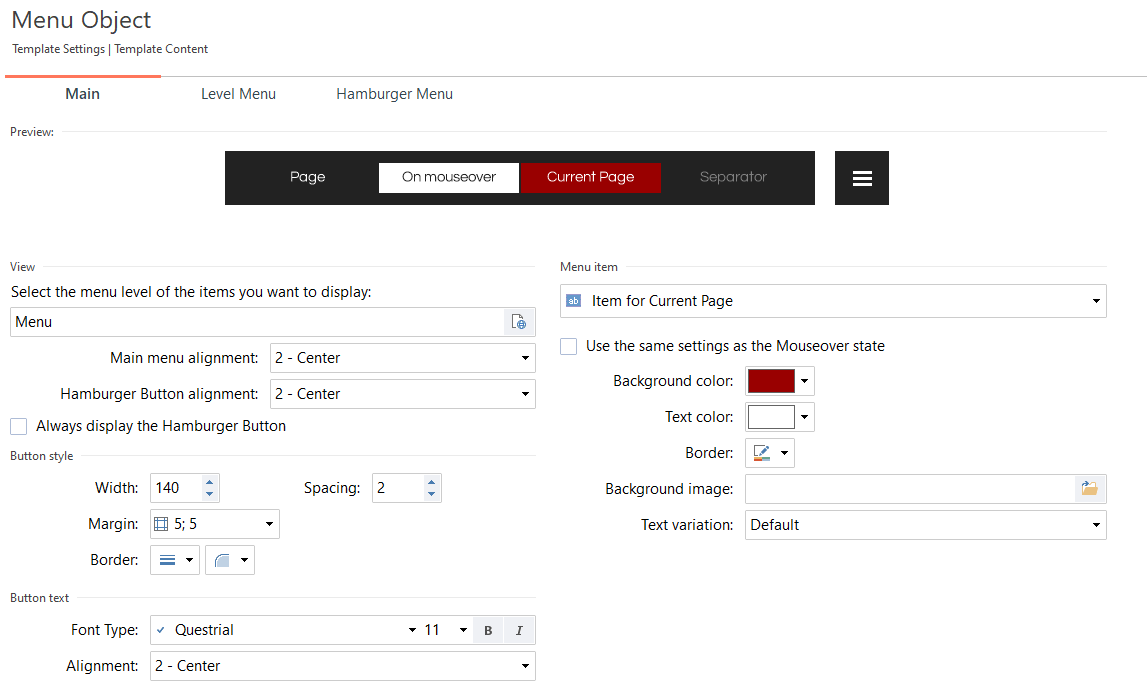Switch to the Level Menu tab
The height and width of the screenshot is (694, 1147).
(x=238, y=94)
